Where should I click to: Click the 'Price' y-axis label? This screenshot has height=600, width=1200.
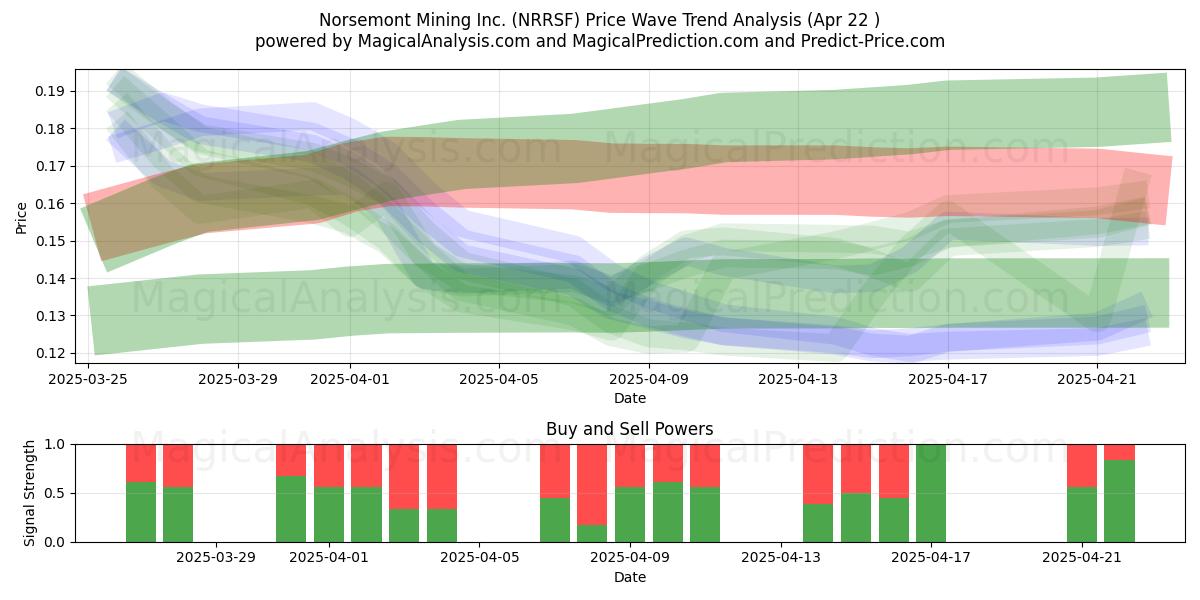tap(22, 216)
